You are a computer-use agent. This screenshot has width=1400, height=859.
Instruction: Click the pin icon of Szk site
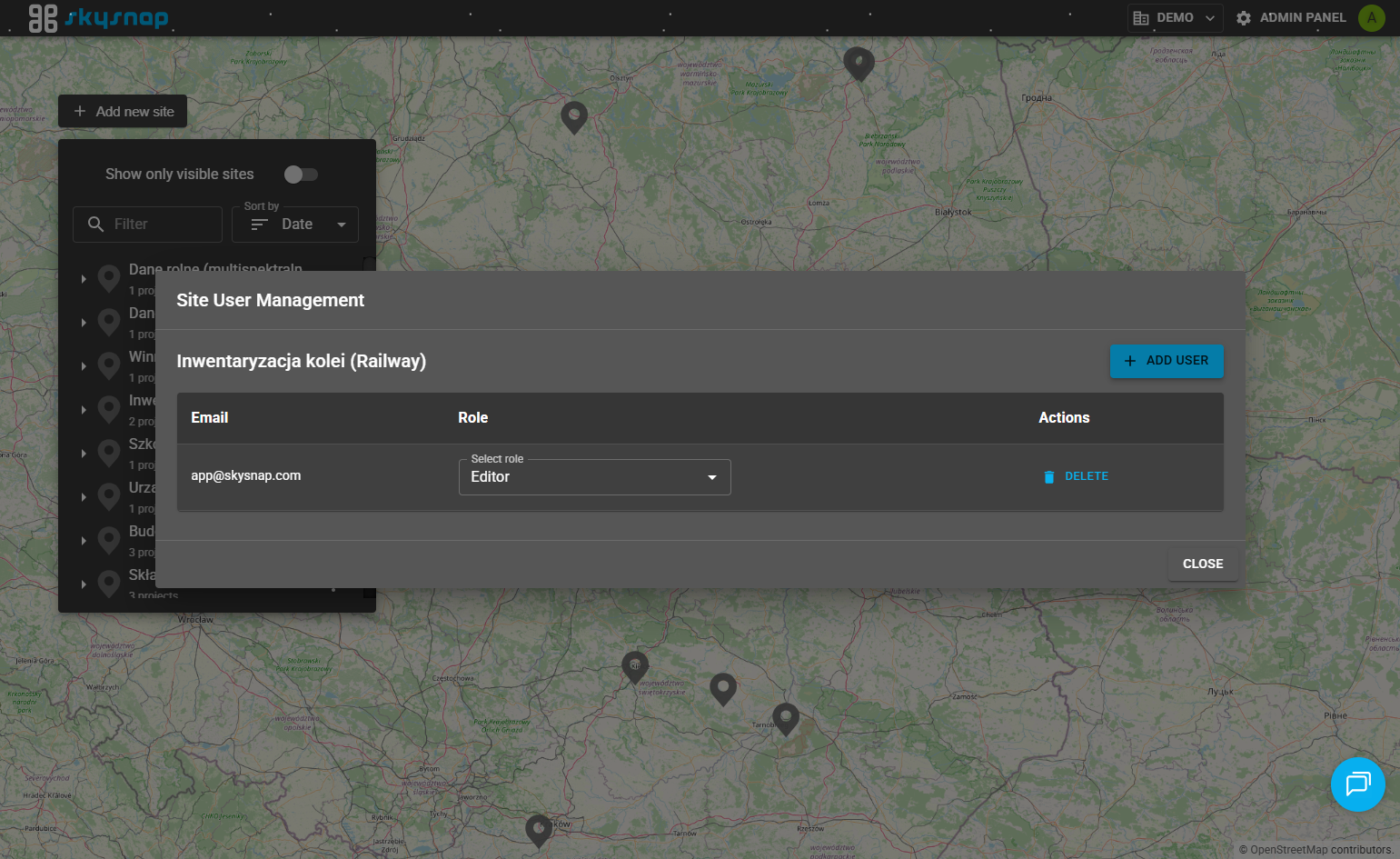(109, 453)
